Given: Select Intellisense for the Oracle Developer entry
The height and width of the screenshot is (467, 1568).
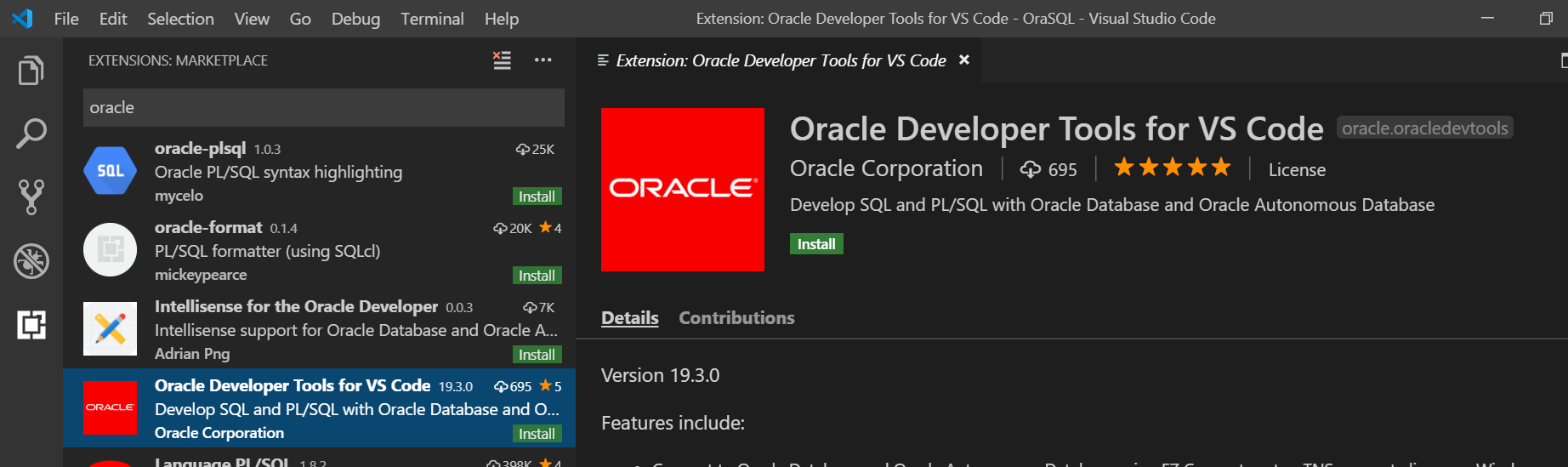Looking at the screenshot, I should [319, 329].
